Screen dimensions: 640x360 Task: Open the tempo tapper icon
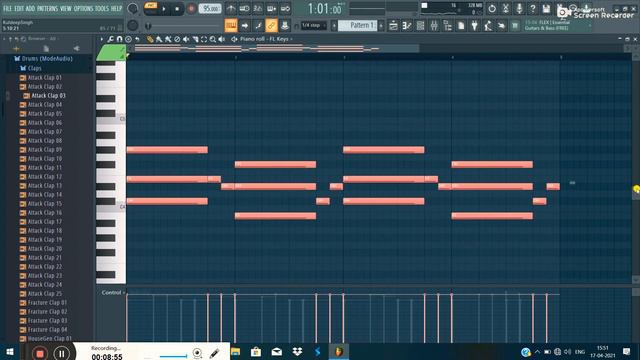[x=488, y=26]
